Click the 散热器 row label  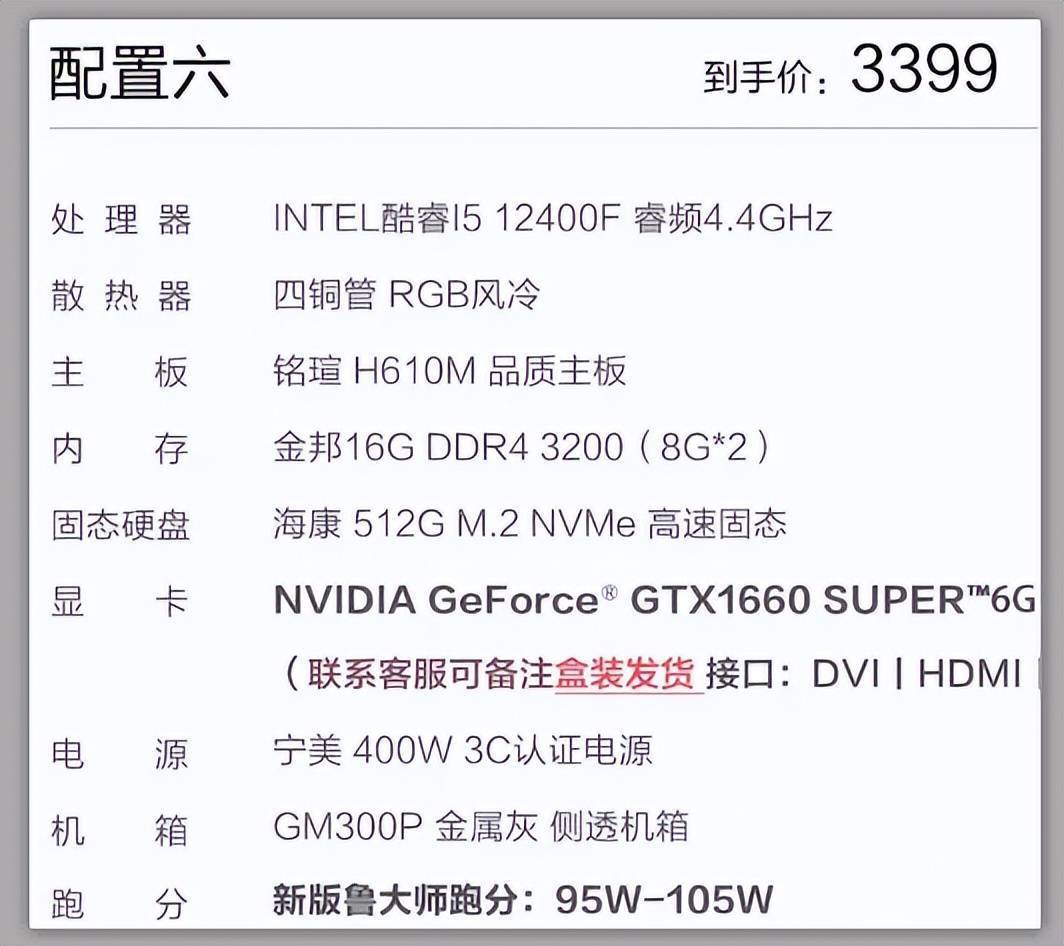[x=121, y=296]
